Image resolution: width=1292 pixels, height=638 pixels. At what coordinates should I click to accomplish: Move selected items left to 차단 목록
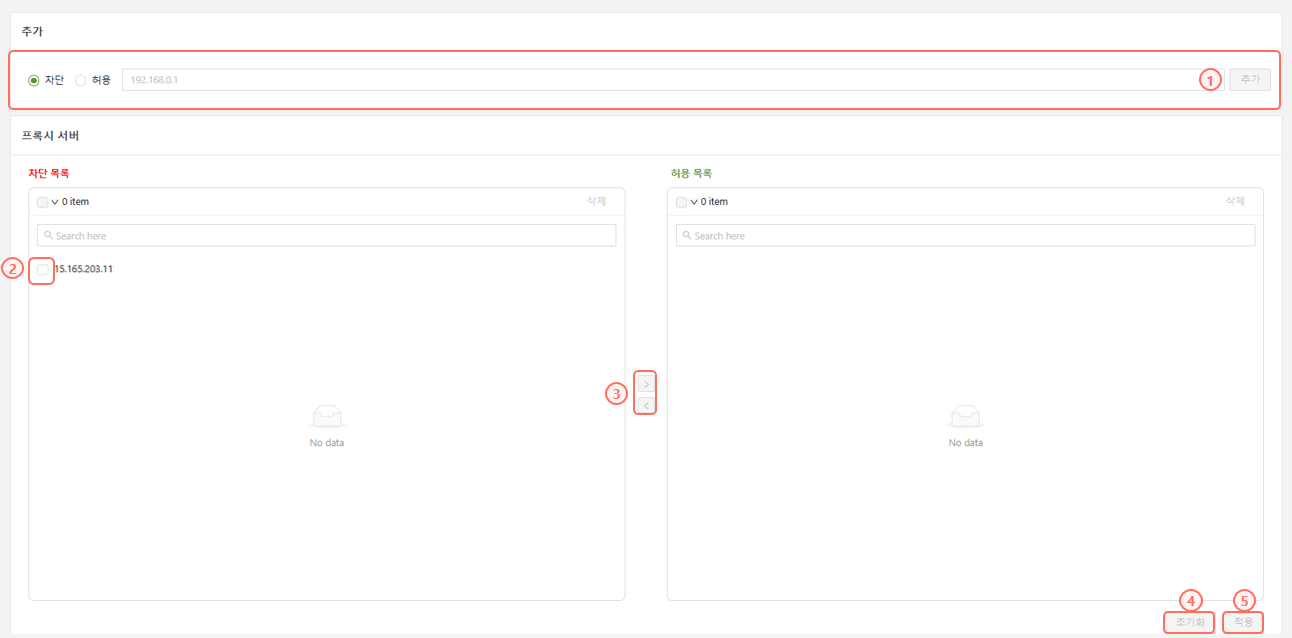tap(646, 405)
